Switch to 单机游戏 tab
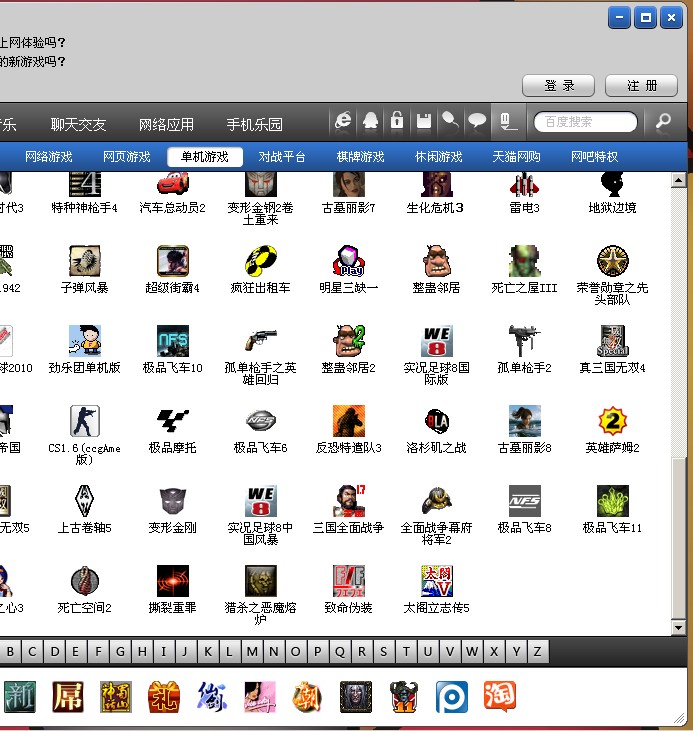Image resolution: width=693 pixels, height=731 pixels. point(205,157)
